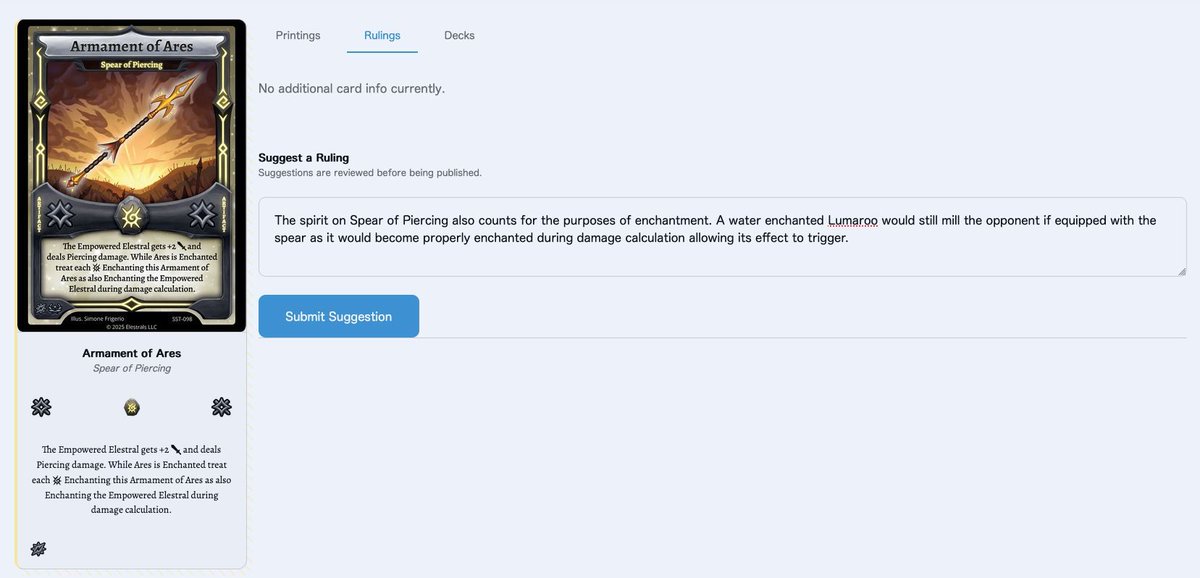The height and width of the screenshot is (578, 1200).
Task: Click 'Suggestions are reviewed before being published.' note
Action: click(370, 173)
